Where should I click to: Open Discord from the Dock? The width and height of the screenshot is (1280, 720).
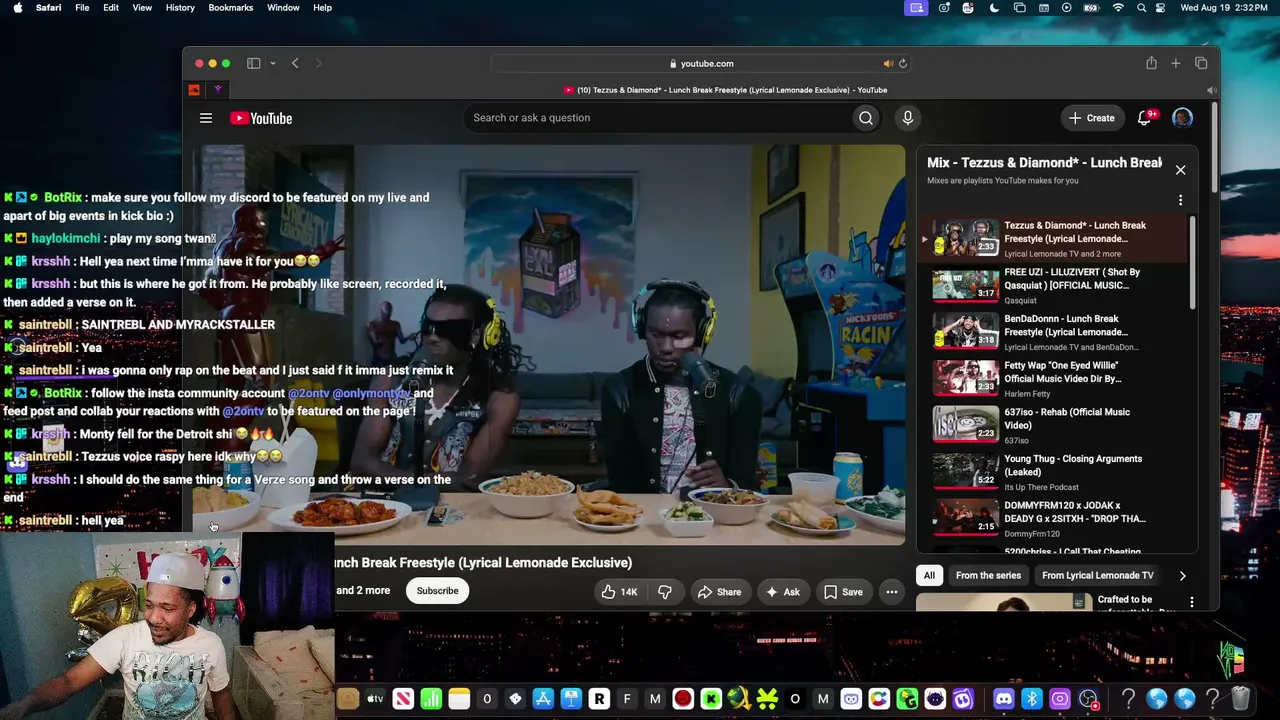[1004, 699]
